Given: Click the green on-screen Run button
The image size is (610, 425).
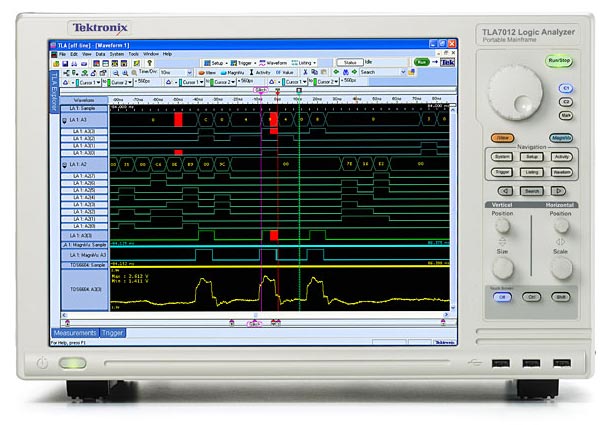Looking at the screenshot, I should [421, 62].
